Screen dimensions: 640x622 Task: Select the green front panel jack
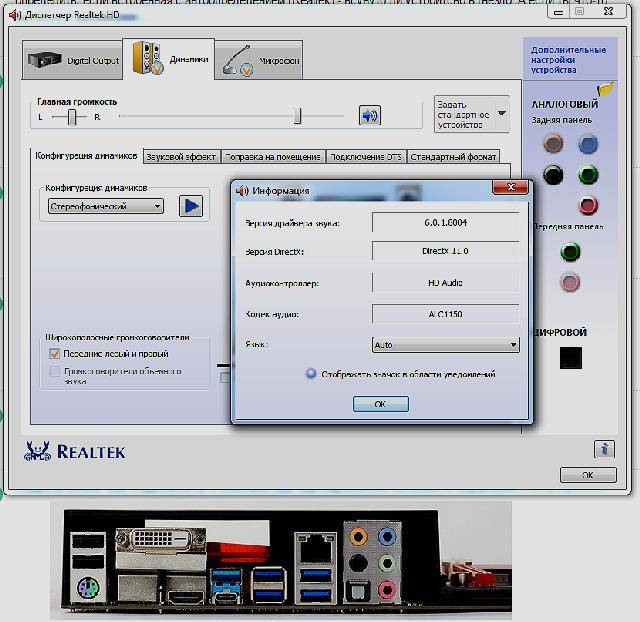570,251
